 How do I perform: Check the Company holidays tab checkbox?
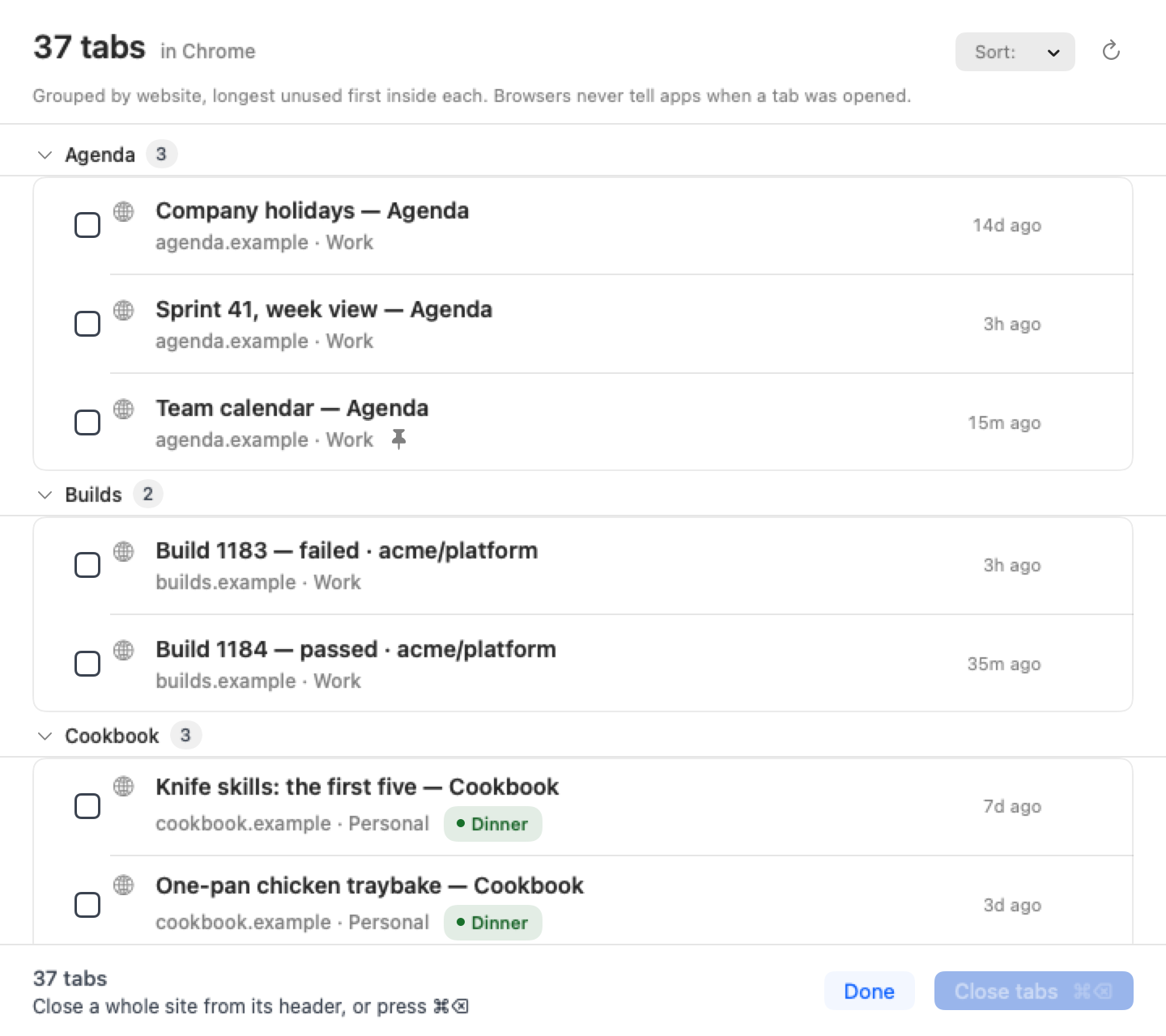tap(87, 225)
